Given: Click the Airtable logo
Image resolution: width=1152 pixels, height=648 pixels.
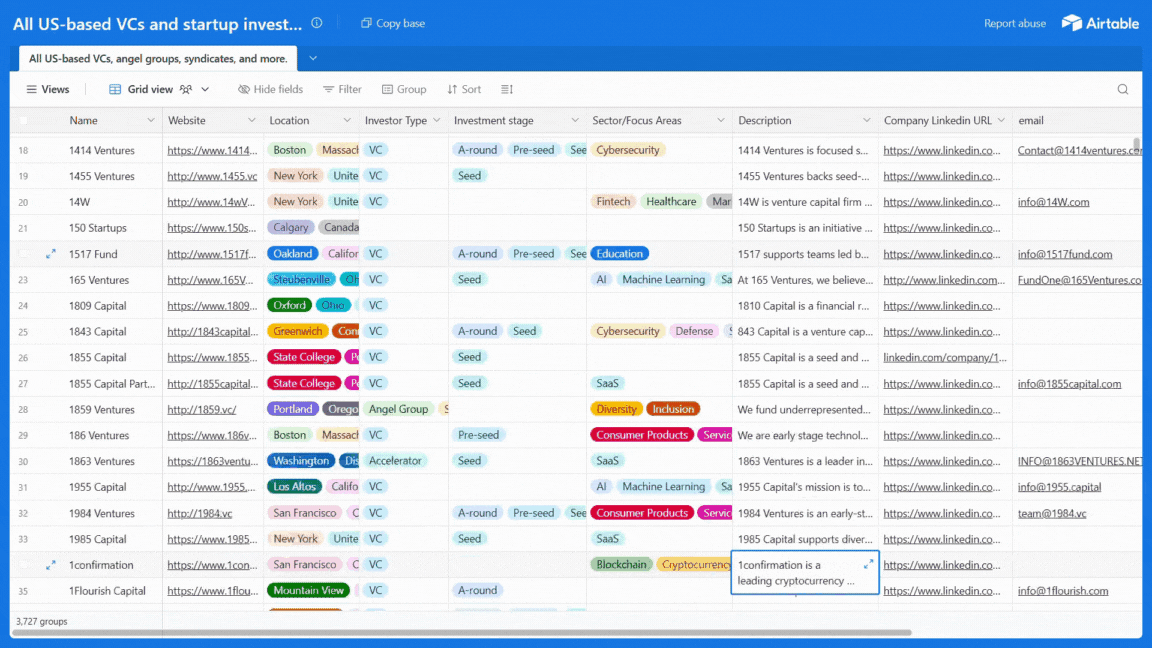Looking at the screenshot, I should coord(1100,23).
